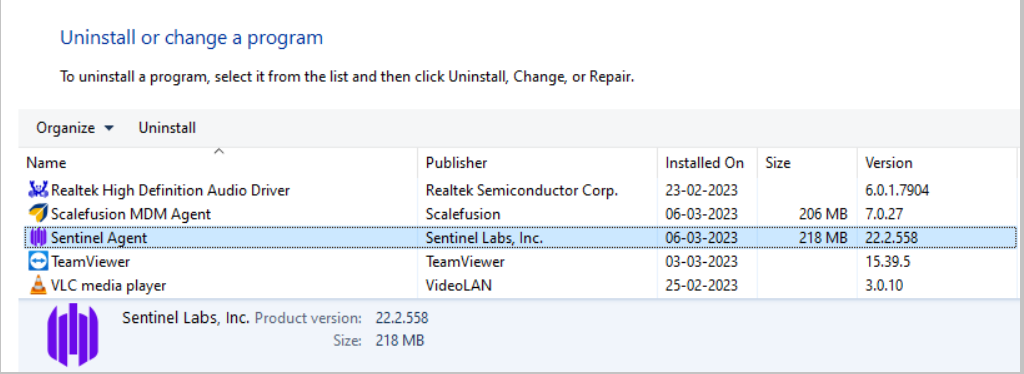
Task: Click the purple Sentinel Agent list icon
Action: coord(39,238)
